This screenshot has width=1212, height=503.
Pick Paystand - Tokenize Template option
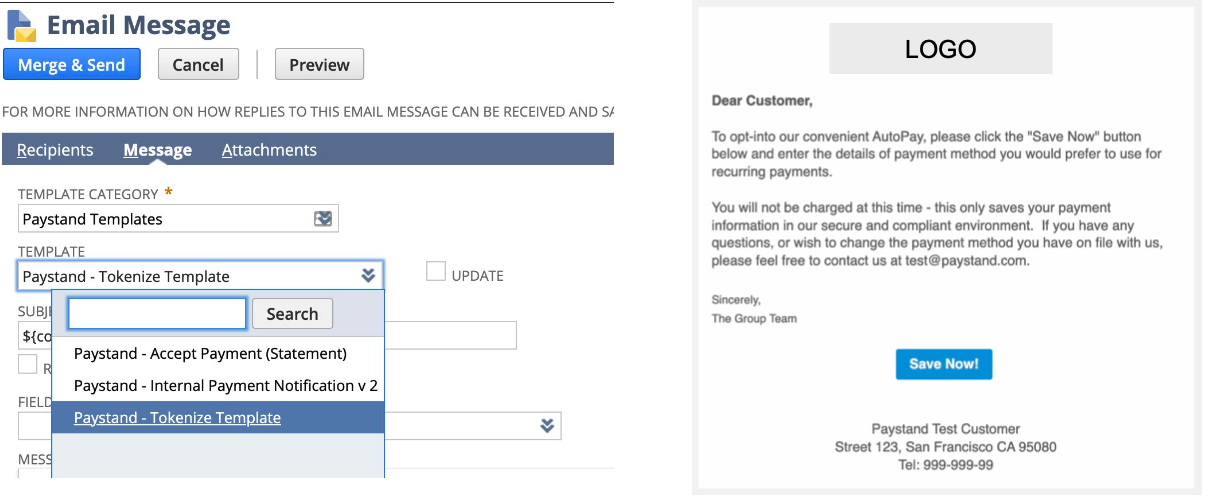tap(218, 417)
